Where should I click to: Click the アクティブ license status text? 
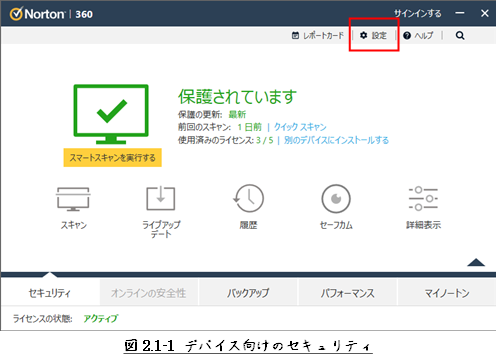[x=100, y=319]
